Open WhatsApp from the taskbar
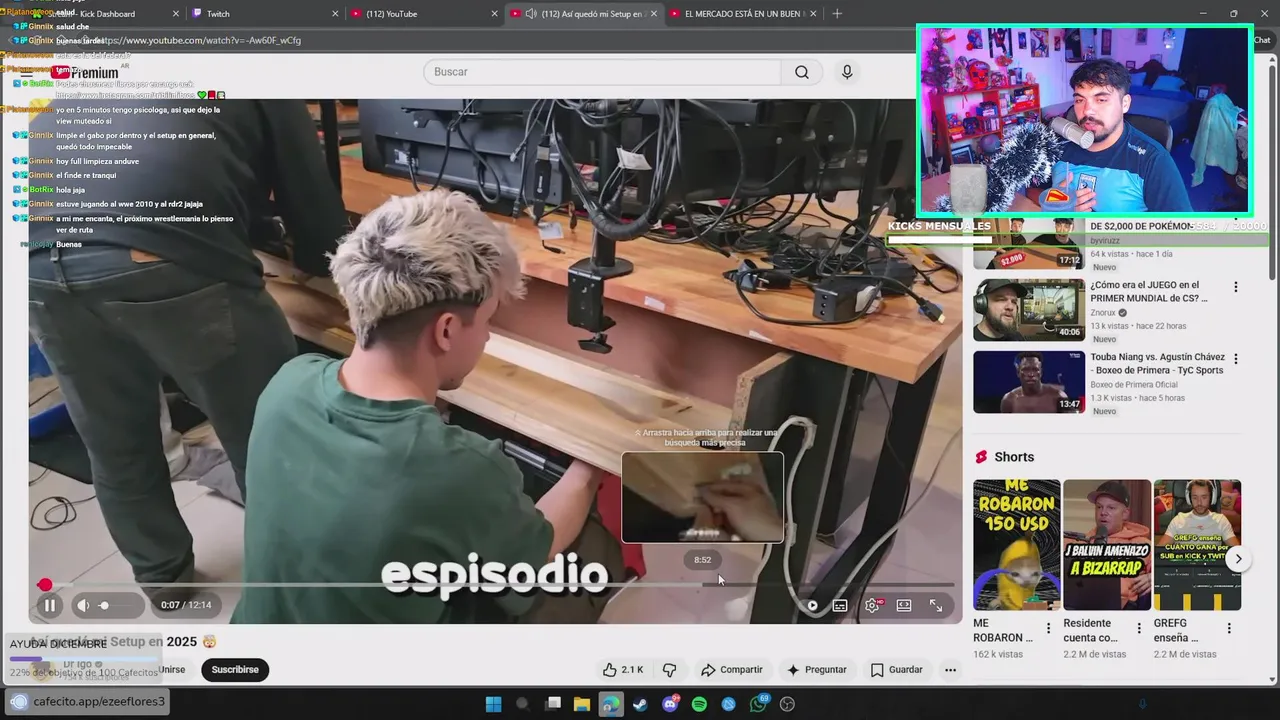Screen dimensions: 1280x720 [x=759, y=704]
